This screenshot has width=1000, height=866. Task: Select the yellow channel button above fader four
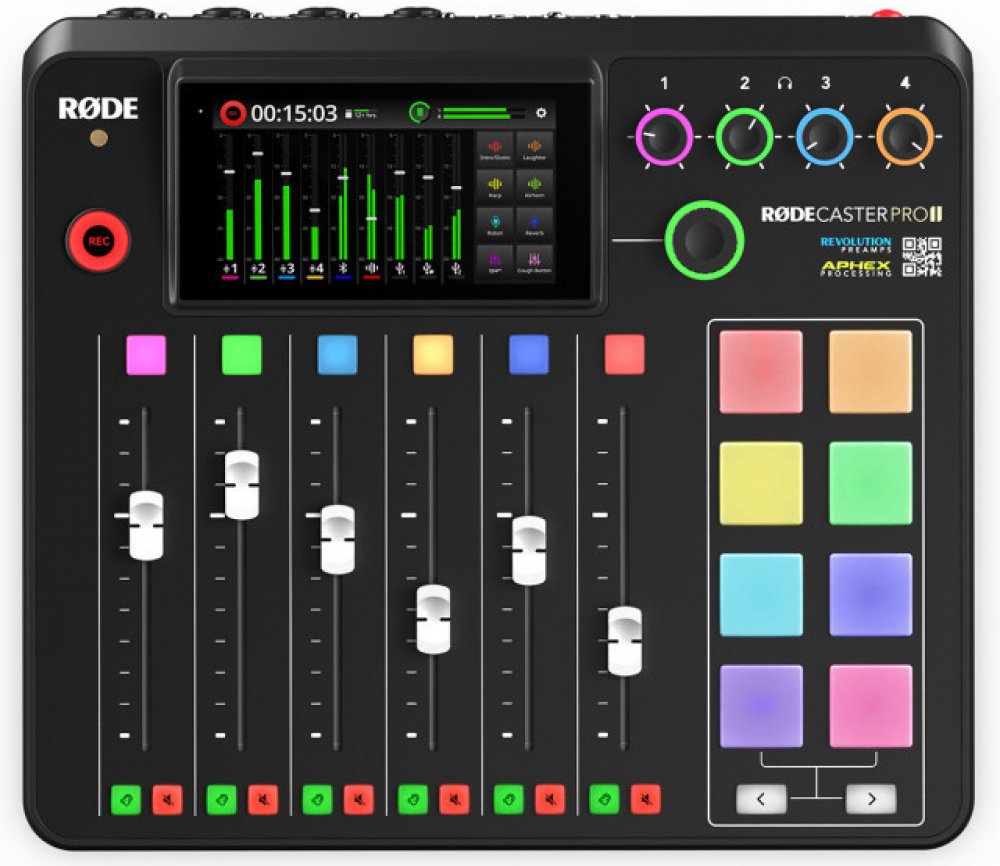click(x=433, y=355)
